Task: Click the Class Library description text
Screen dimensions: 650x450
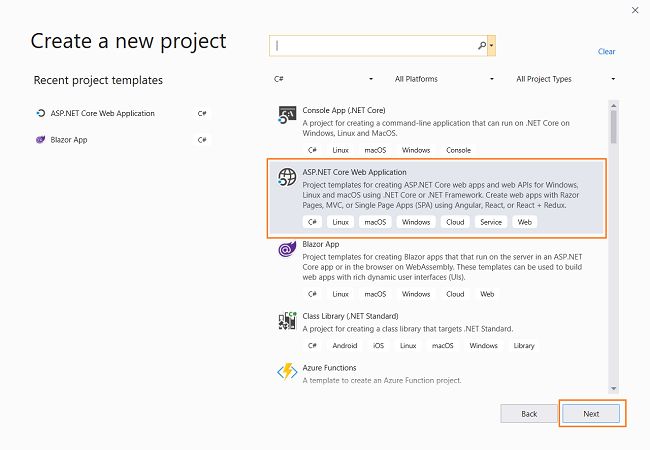Action: point(407,329)
